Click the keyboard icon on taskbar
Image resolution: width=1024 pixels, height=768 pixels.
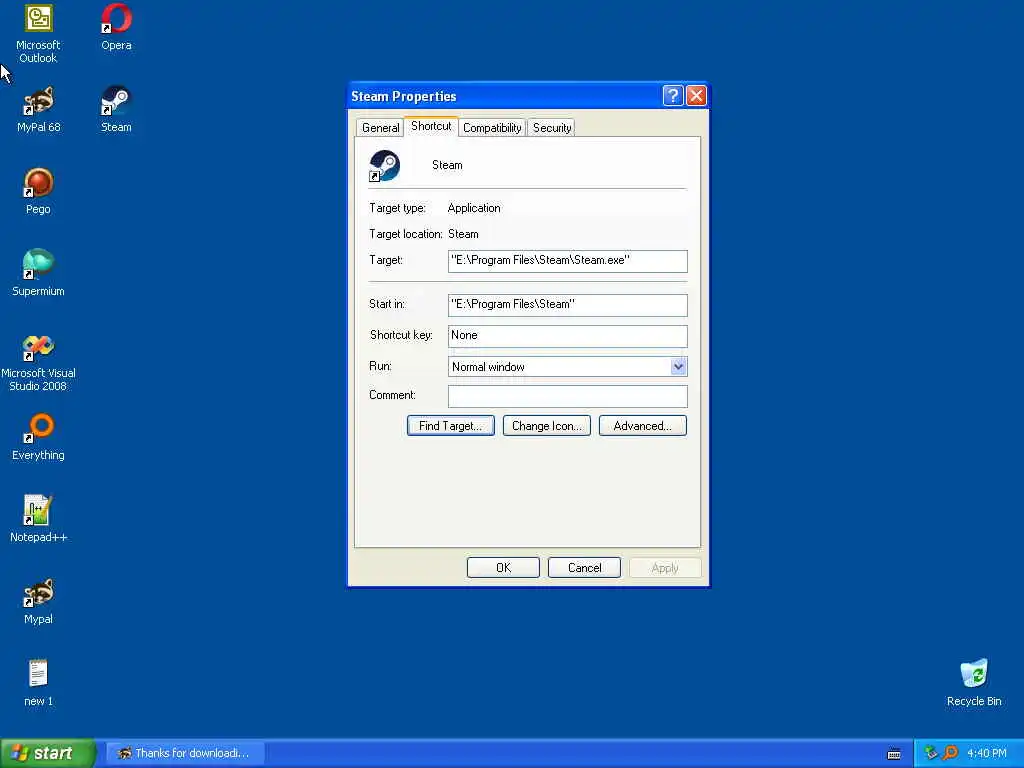click(894, 754)
